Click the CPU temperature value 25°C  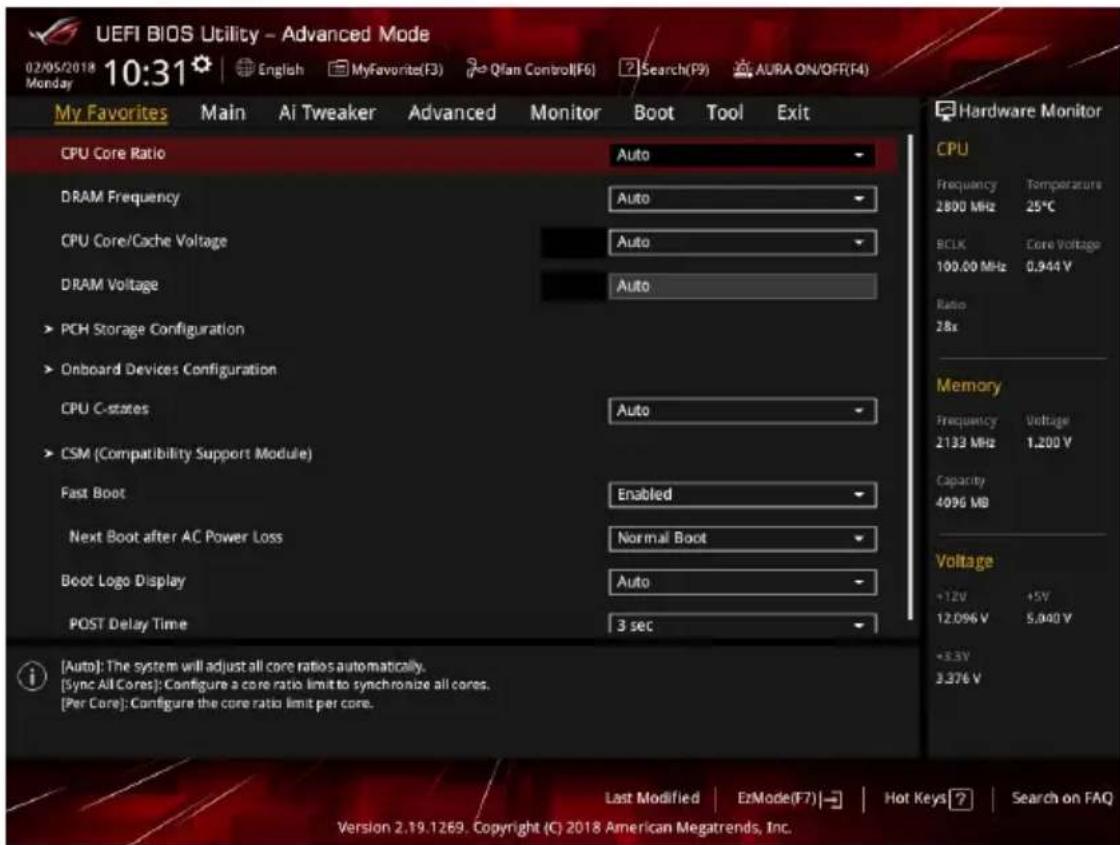[1041, 207]
